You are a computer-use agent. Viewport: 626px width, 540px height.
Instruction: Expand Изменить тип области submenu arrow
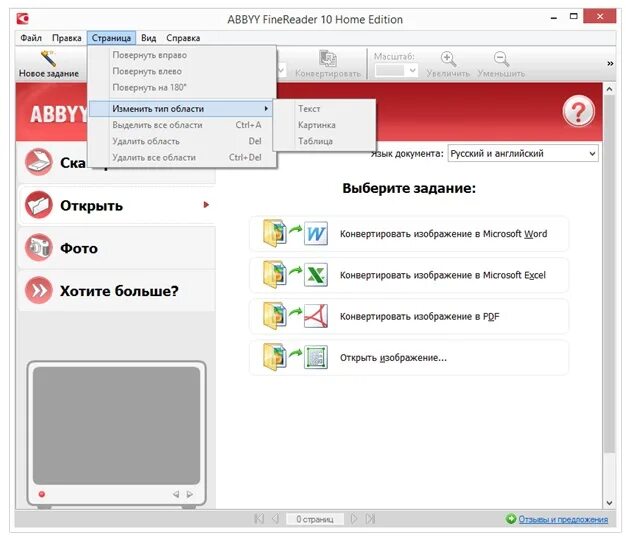[266, 109]
